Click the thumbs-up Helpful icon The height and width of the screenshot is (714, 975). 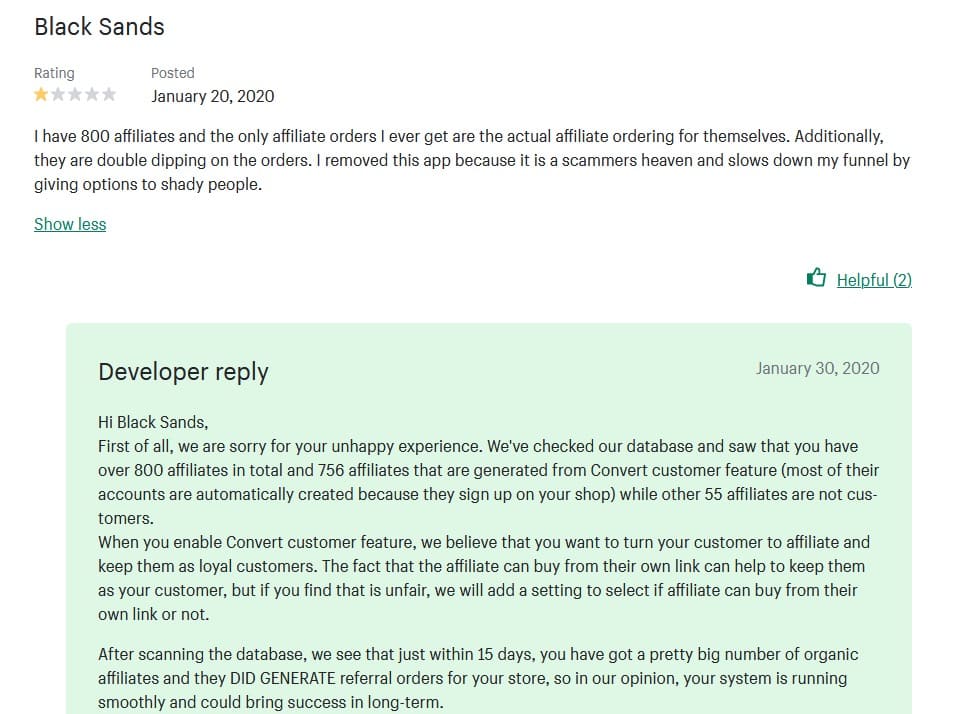pyautogui.click(x=816, y=277)
